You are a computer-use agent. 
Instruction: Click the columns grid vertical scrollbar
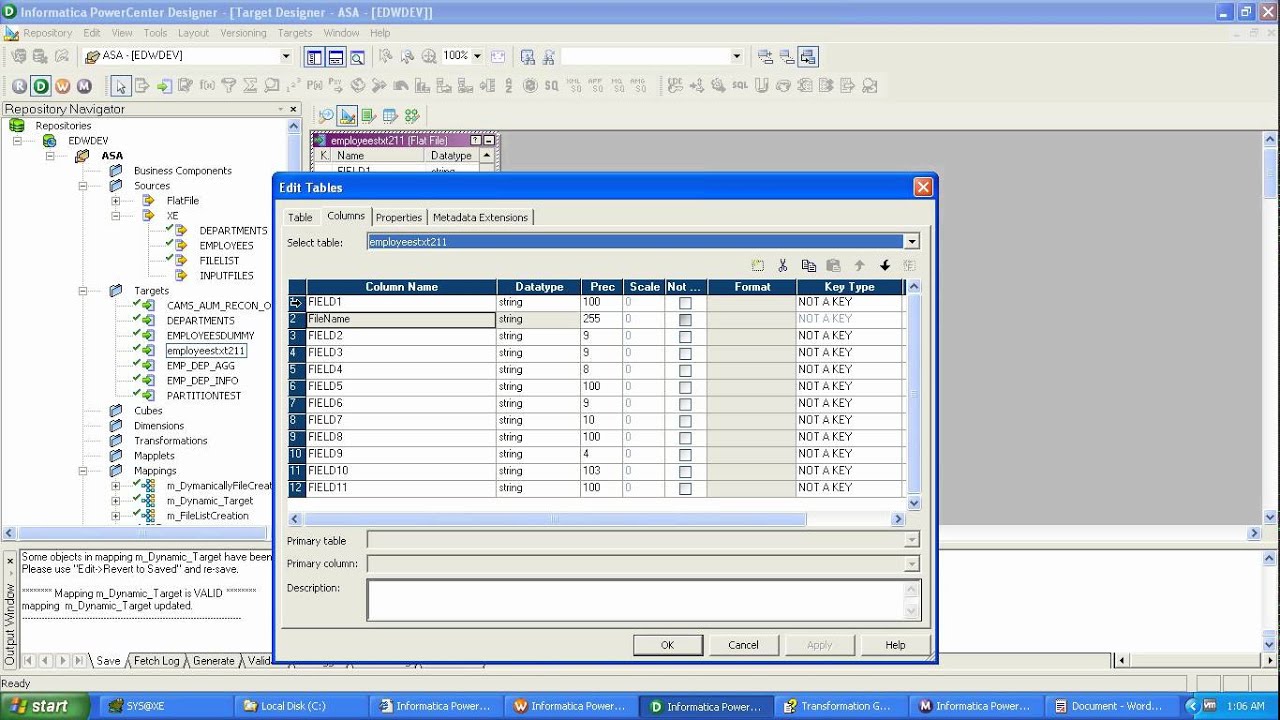coord(914,395)
